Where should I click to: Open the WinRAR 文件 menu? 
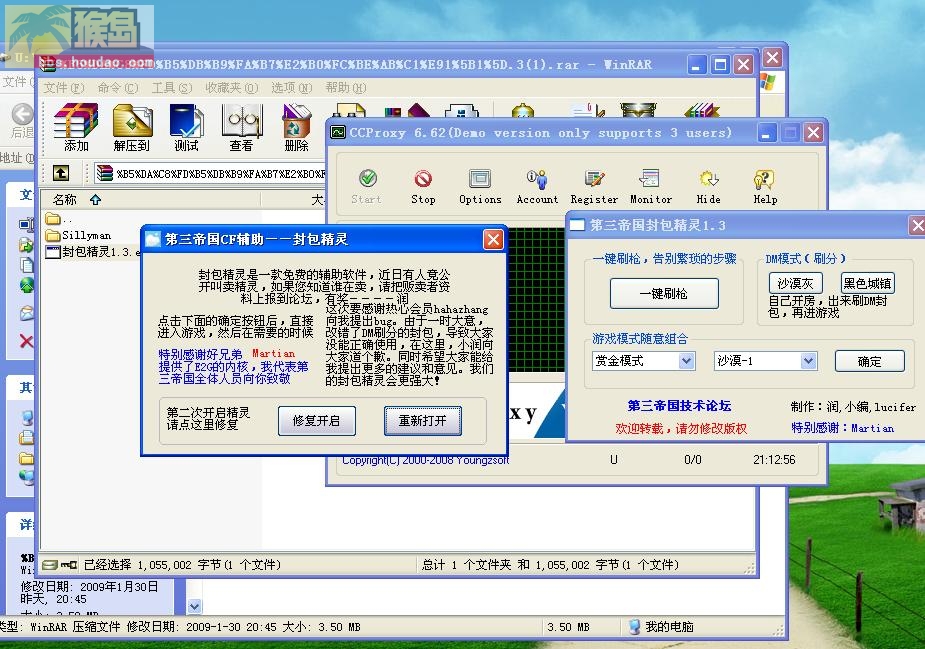(63, 88)
